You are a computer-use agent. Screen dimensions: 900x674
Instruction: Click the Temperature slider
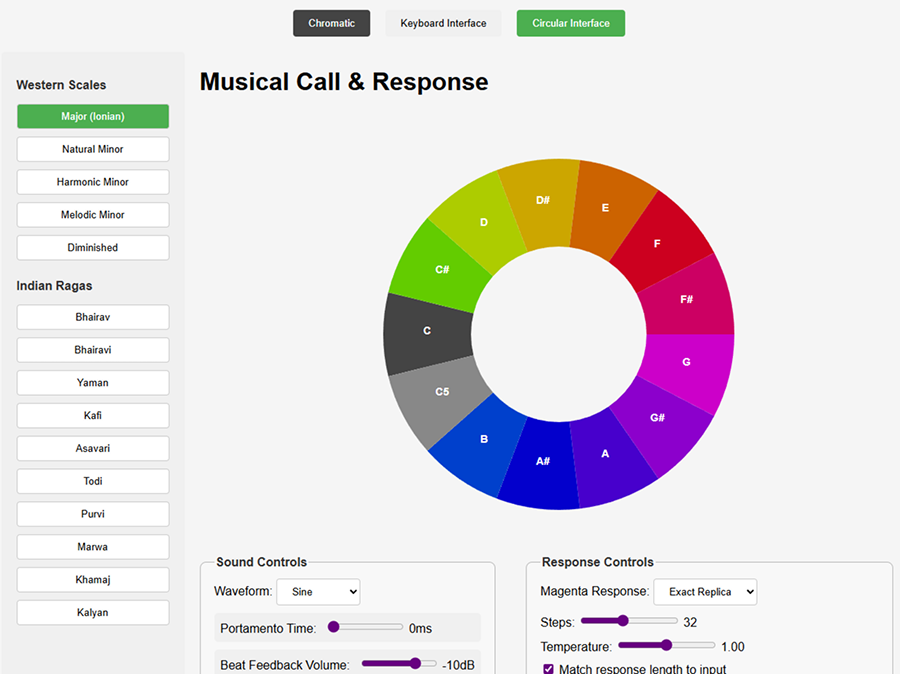tap(666, 646)
